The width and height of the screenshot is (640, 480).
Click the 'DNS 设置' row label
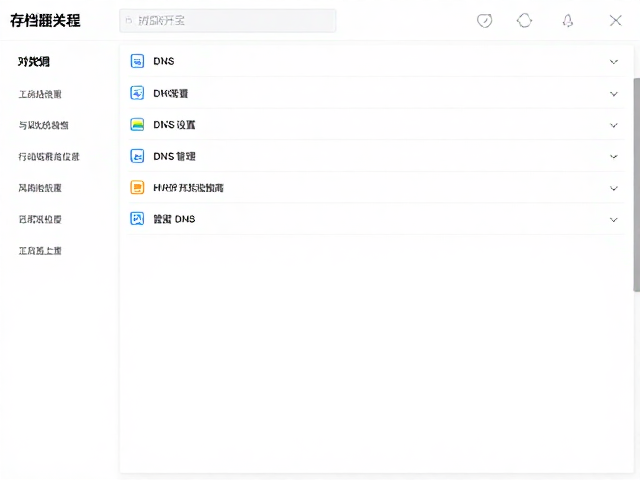(174, 125)
